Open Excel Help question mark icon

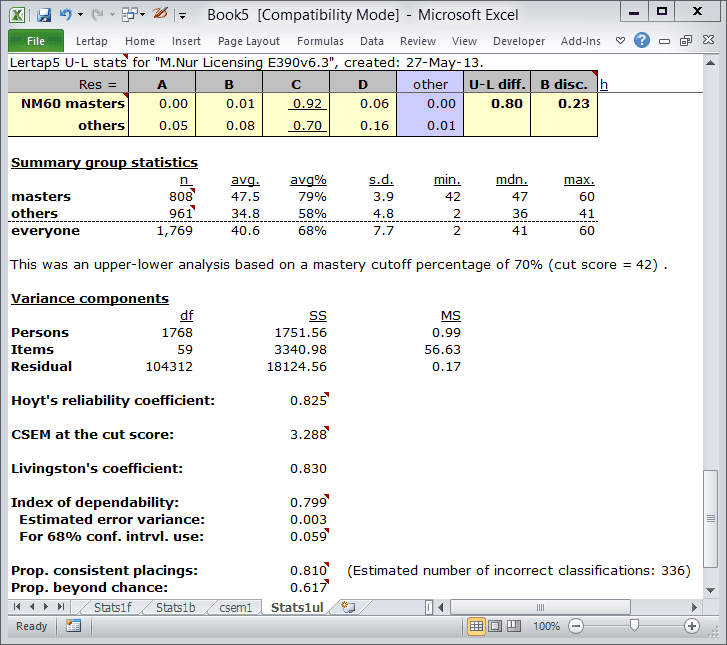(x=642, y=41)
